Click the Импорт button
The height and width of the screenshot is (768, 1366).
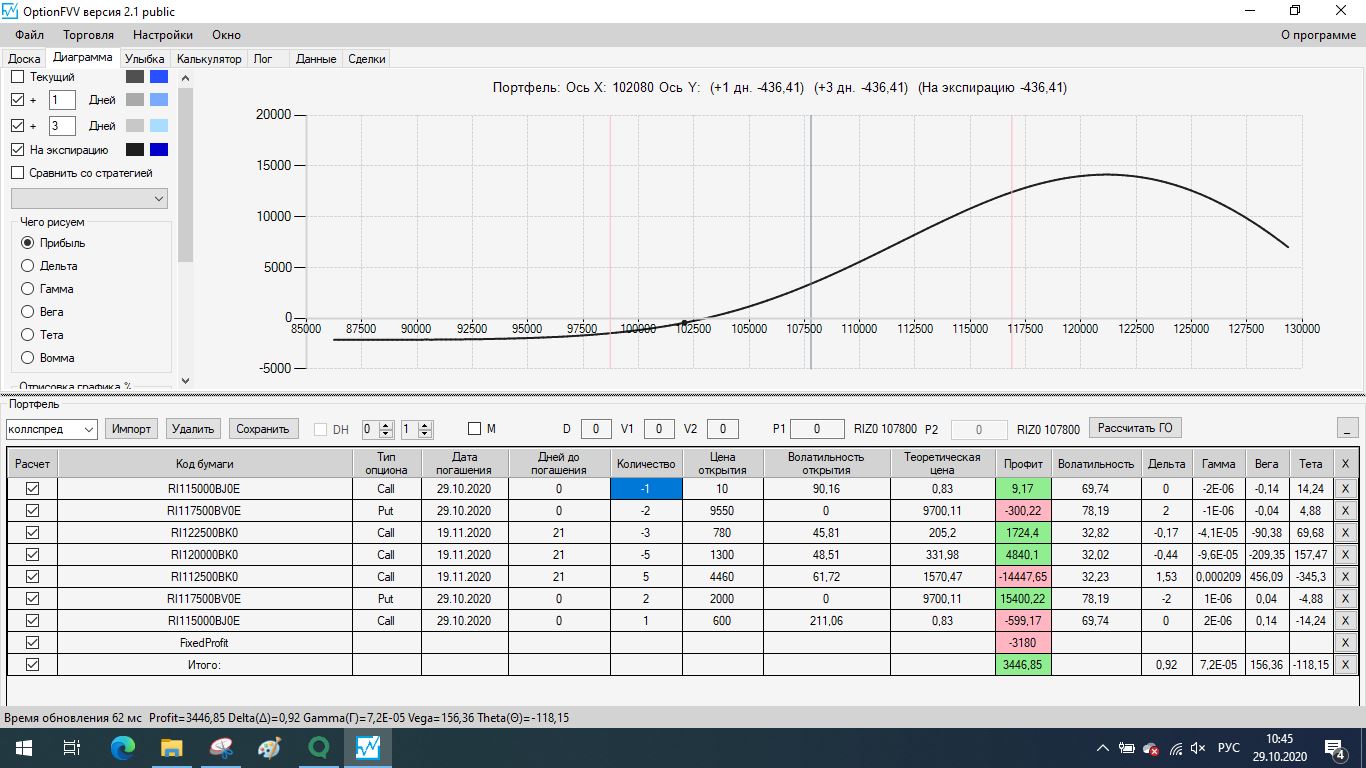click(x=132, y=429)
